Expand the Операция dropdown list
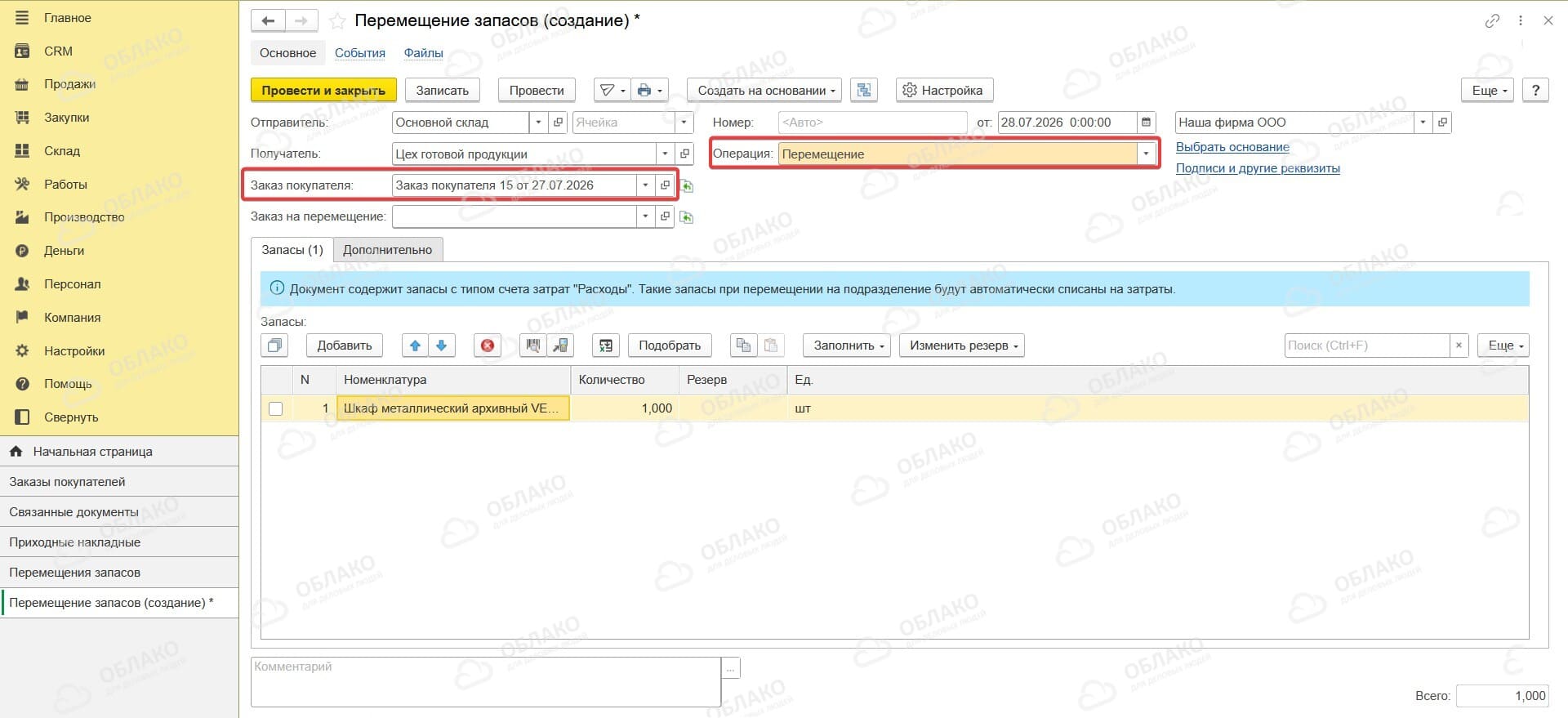Viewport: 1568px width, 718px height. click(x=1147, y=154)
